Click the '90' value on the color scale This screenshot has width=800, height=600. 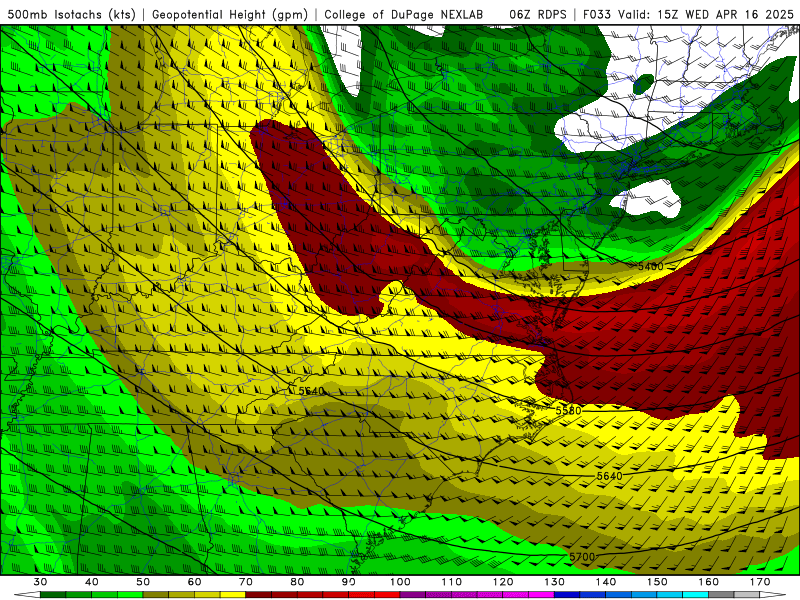tap(348, 582)
